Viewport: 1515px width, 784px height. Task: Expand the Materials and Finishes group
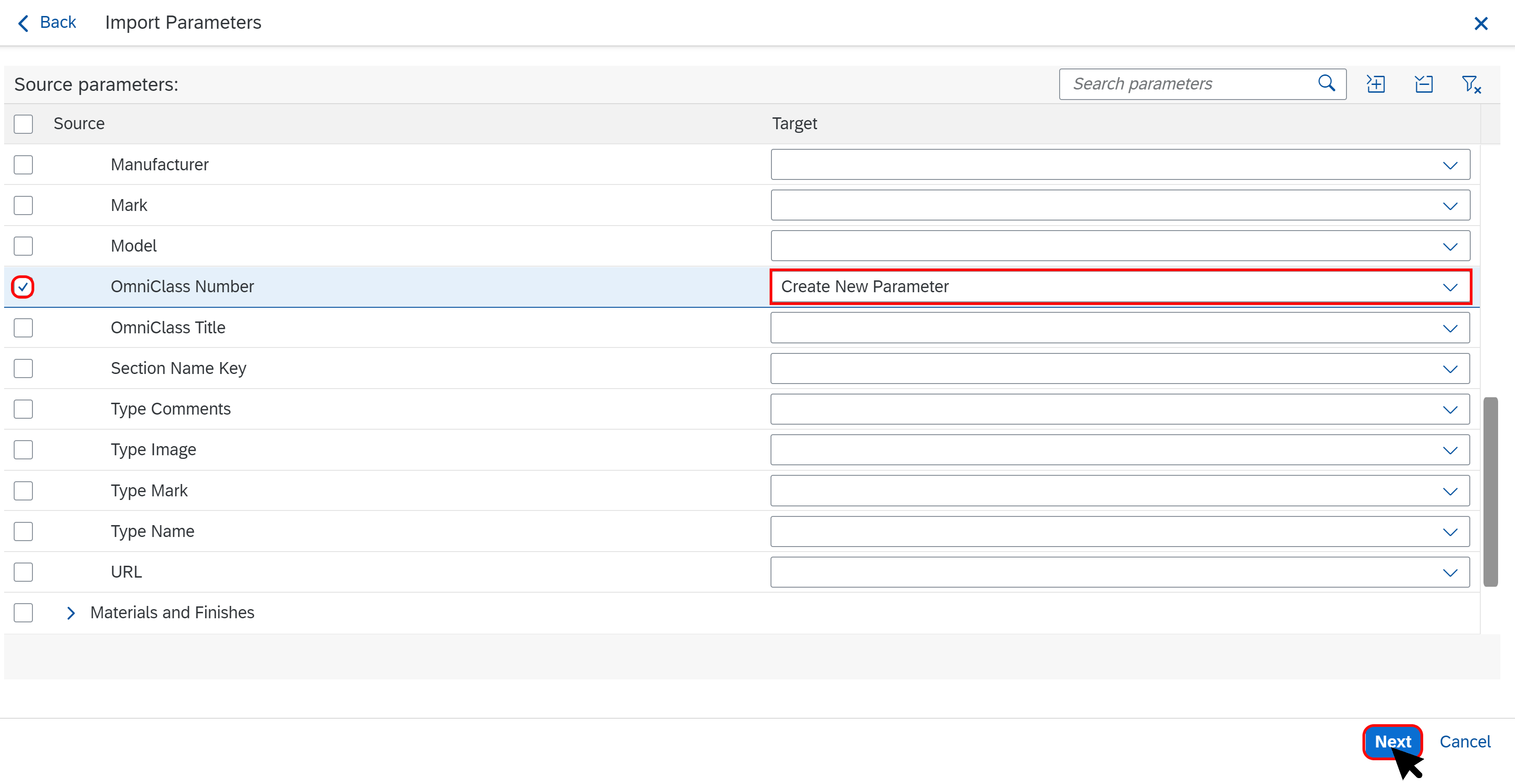71,613
